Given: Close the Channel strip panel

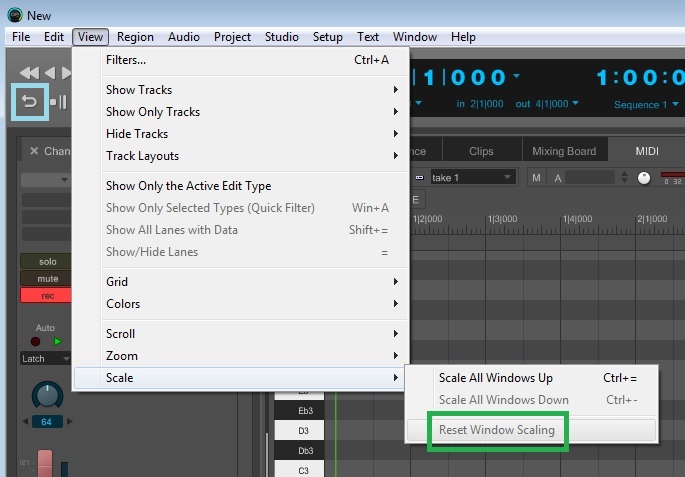Looking at the screenshot, I should coord(34,151).
